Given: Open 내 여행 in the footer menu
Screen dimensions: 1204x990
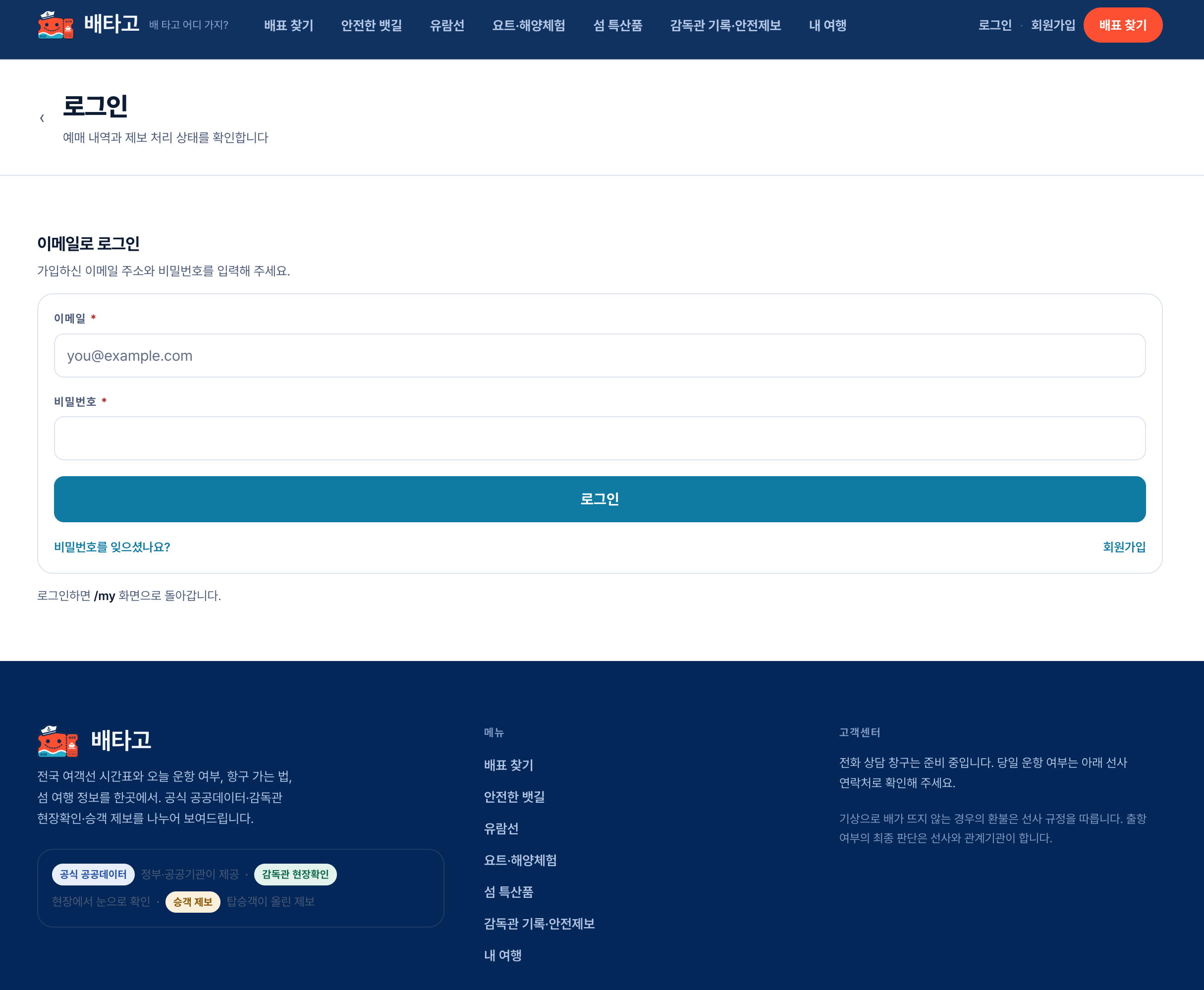Looking at the screenshot, I should (x=502, y=955).
